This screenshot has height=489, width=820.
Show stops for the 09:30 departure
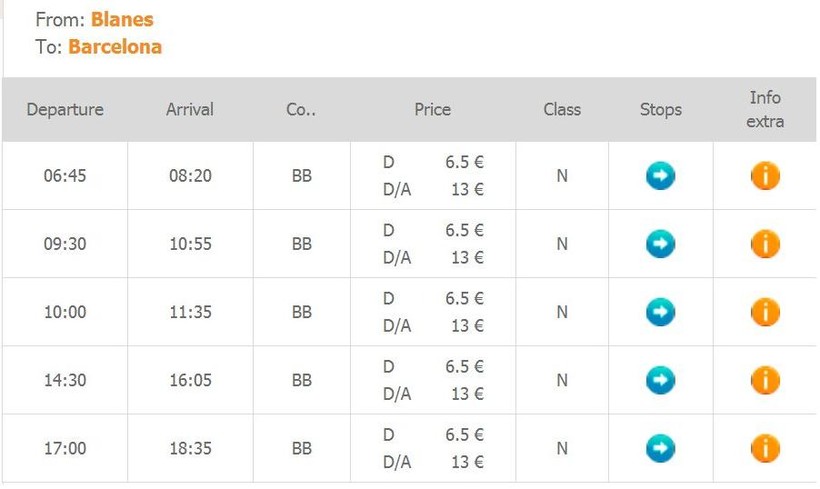[x=660, y=244]
